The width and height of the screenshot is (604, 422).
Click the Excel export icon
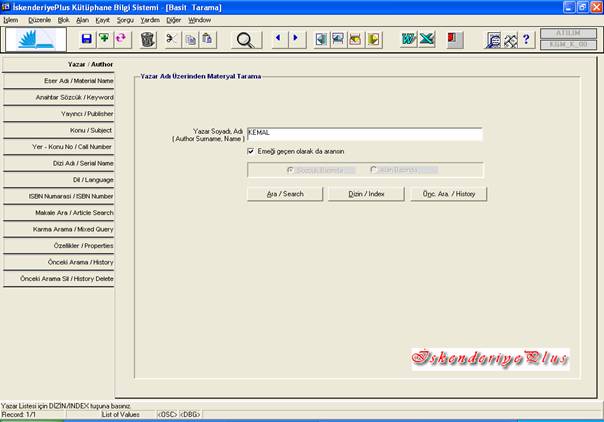(427, 39)
